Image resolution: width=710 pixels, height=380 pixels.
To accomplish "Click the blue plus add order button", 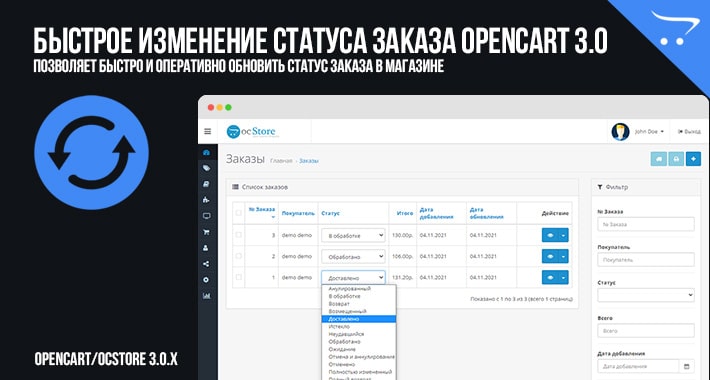I will coord(693,159).
